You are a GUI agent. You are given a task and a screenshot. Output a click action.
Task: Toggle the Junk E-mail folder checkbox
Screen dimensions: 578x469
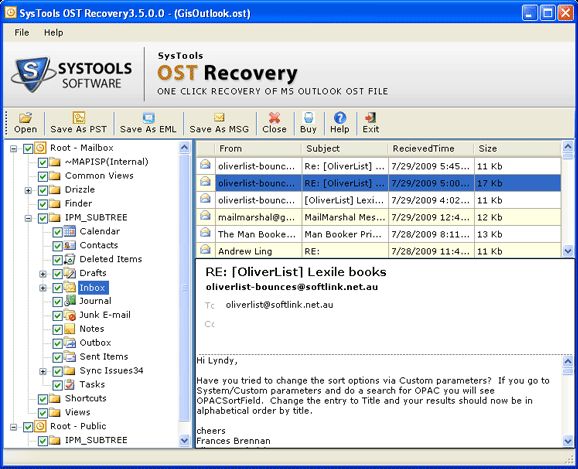click(57, 316)
